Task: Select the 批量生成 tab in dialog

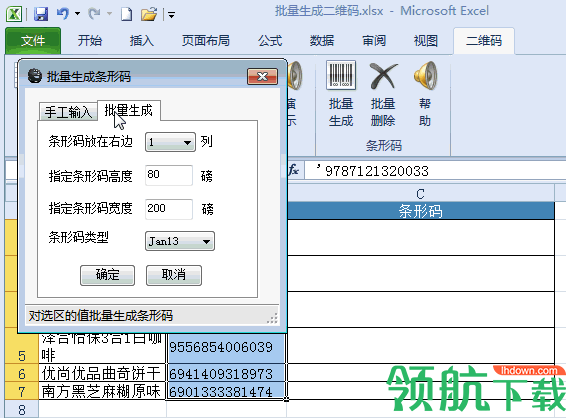Action: coord(129,110)
